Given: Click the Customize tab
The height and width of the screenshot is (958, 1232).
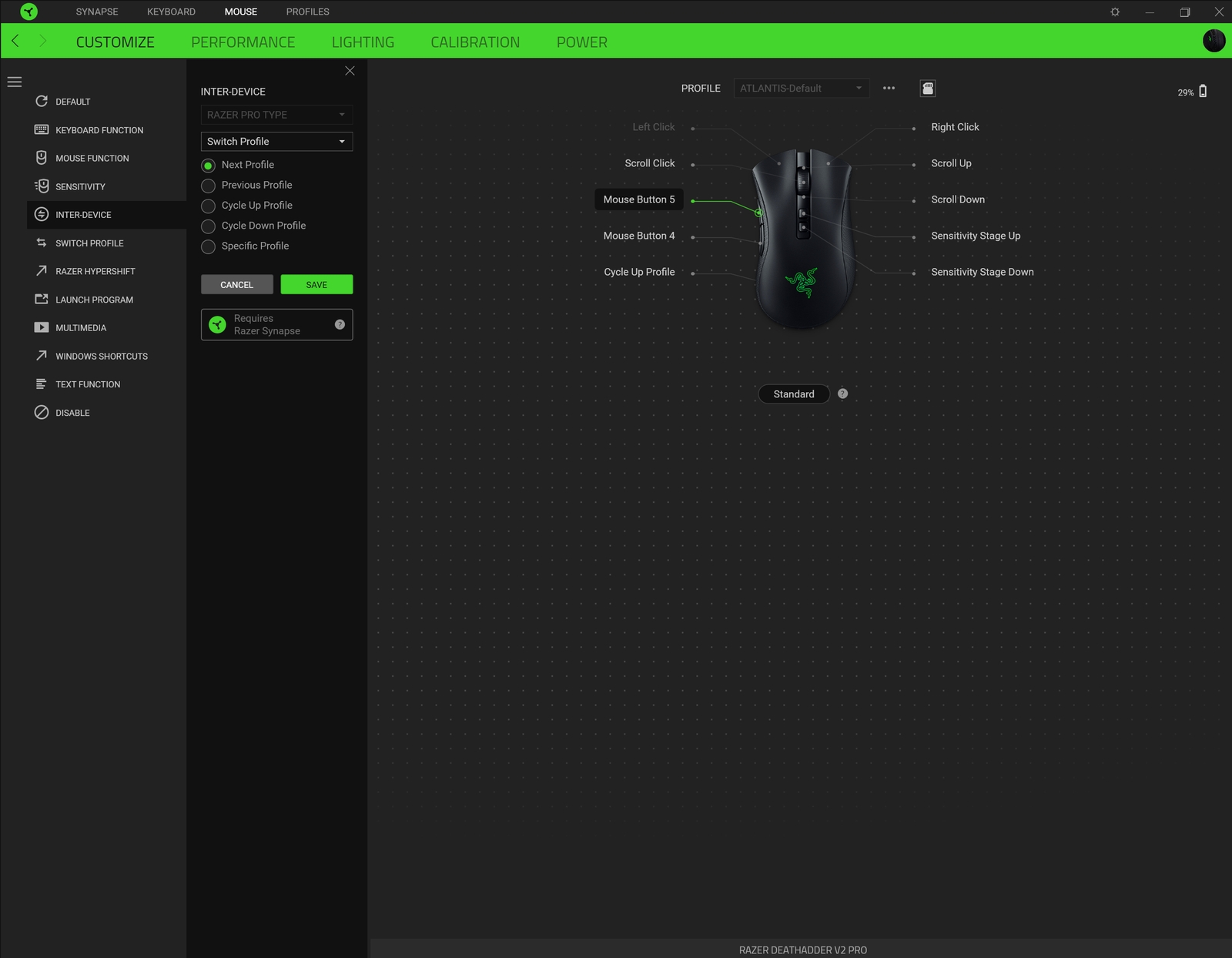Looking at the screenshot, I should (115, 42).
